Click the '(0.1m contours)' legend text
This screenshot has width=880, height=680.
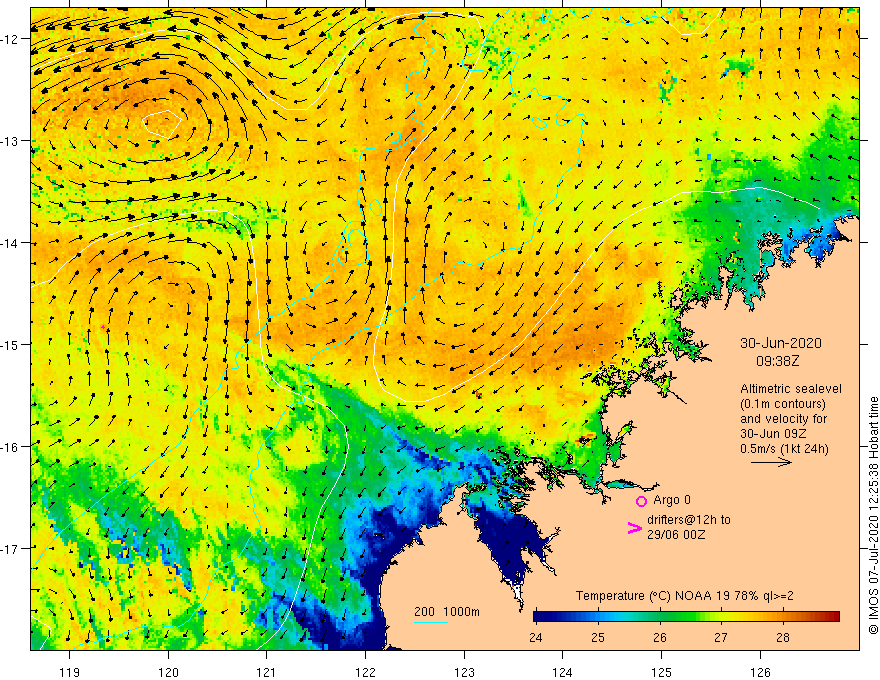coord(783,404)
